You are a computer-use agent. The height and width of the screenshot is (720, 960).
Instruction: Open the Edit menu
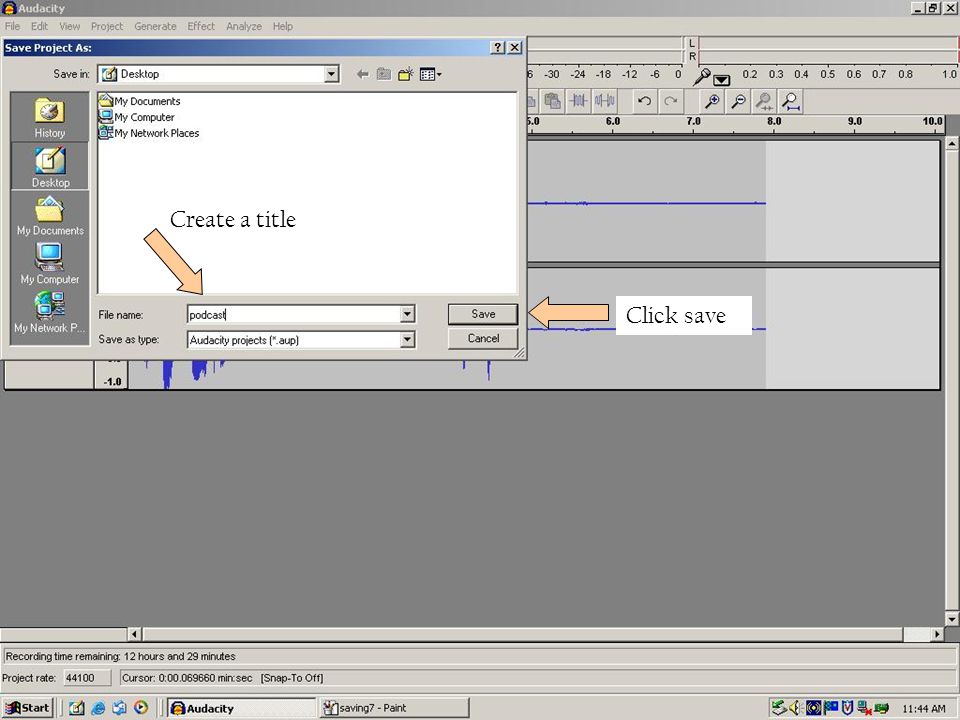pyautogui.click(x=39, y=26)
